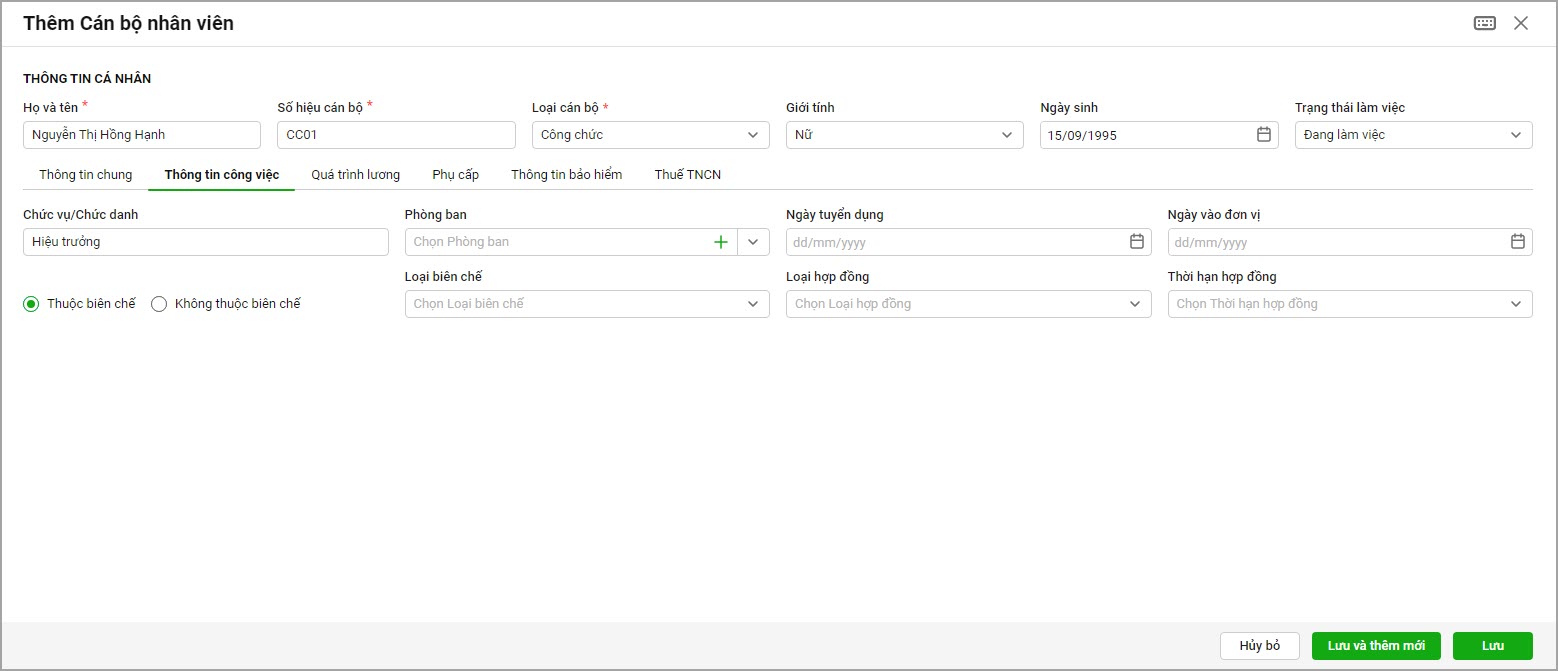
Task: Open calendar for Ngày tuyển dụng
Action: point(1136,242)
